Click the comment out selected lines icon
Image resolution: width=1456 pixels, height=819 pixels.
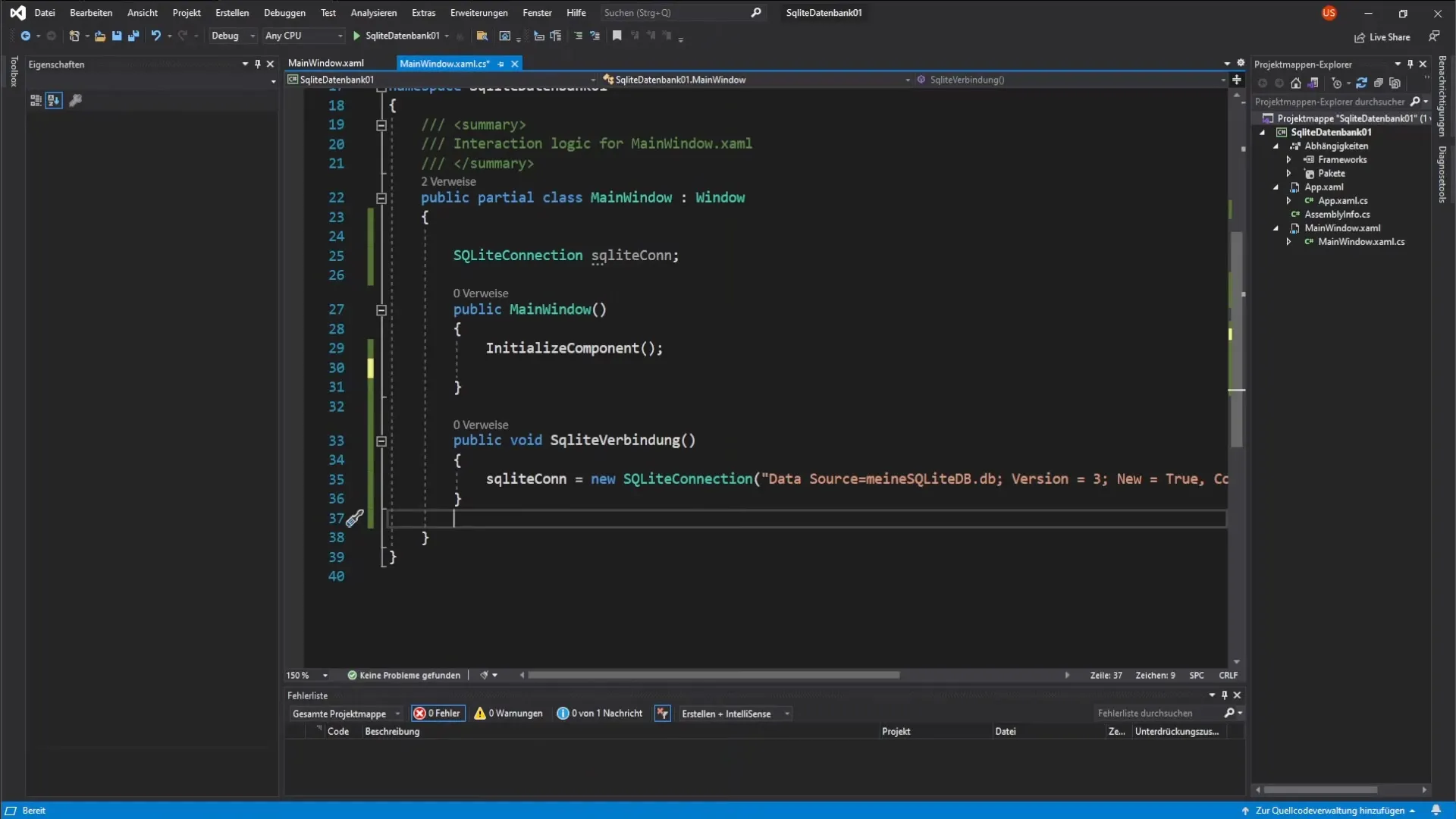579,36
